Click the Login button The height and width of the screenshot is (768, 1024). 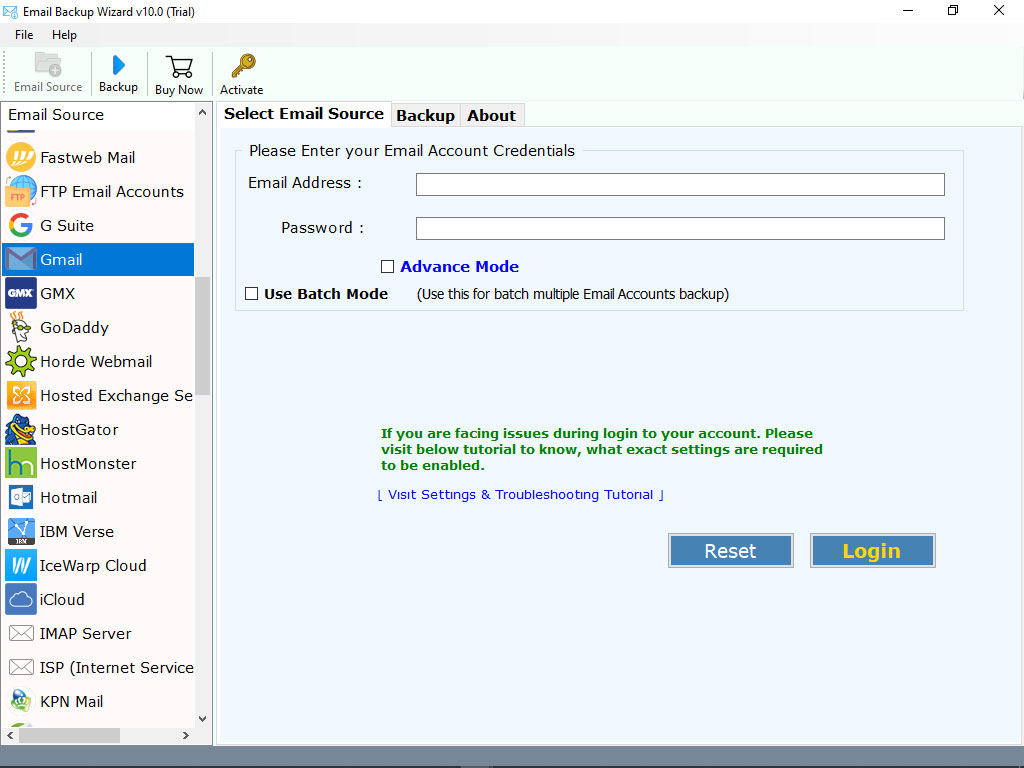(x=872, y=551)
